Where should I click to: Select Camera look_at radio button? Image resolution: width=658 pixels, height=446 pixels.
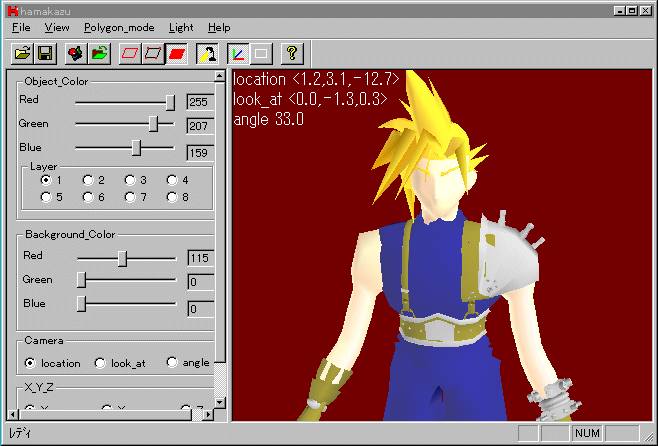click(x=100, y=363)
